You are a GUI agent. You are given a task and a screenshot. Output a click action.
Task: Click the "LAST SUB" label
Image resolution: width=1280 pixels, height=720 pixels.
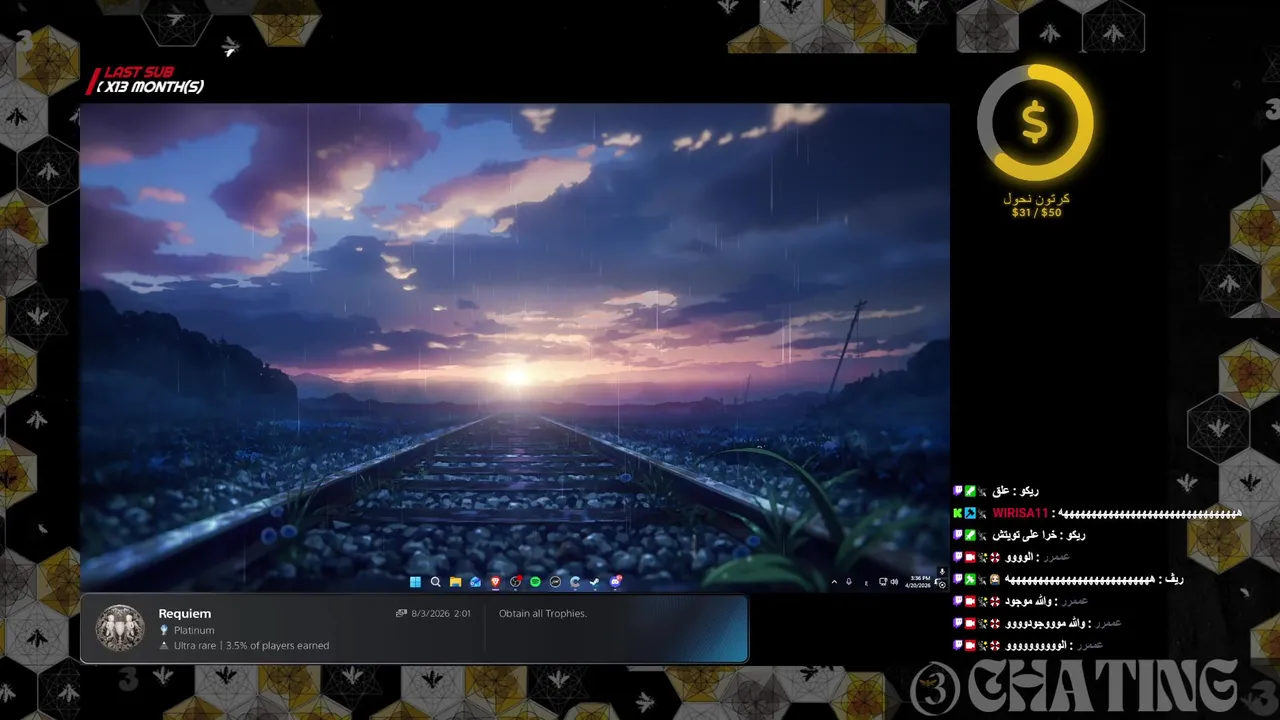pyautogui.click(x=138, y=73)
